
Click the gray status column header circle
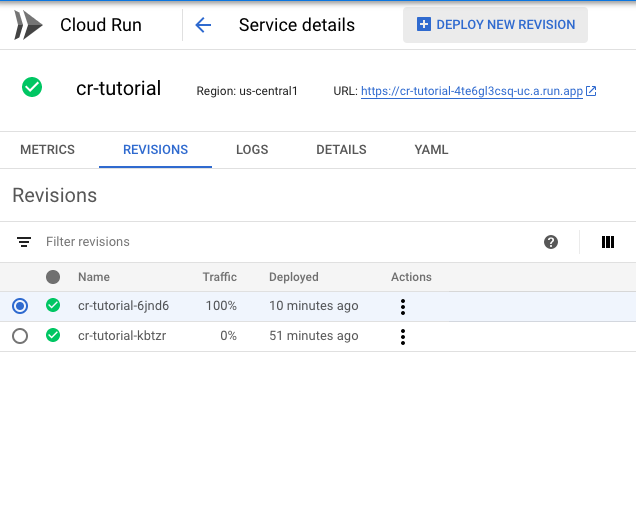[53, 277]
